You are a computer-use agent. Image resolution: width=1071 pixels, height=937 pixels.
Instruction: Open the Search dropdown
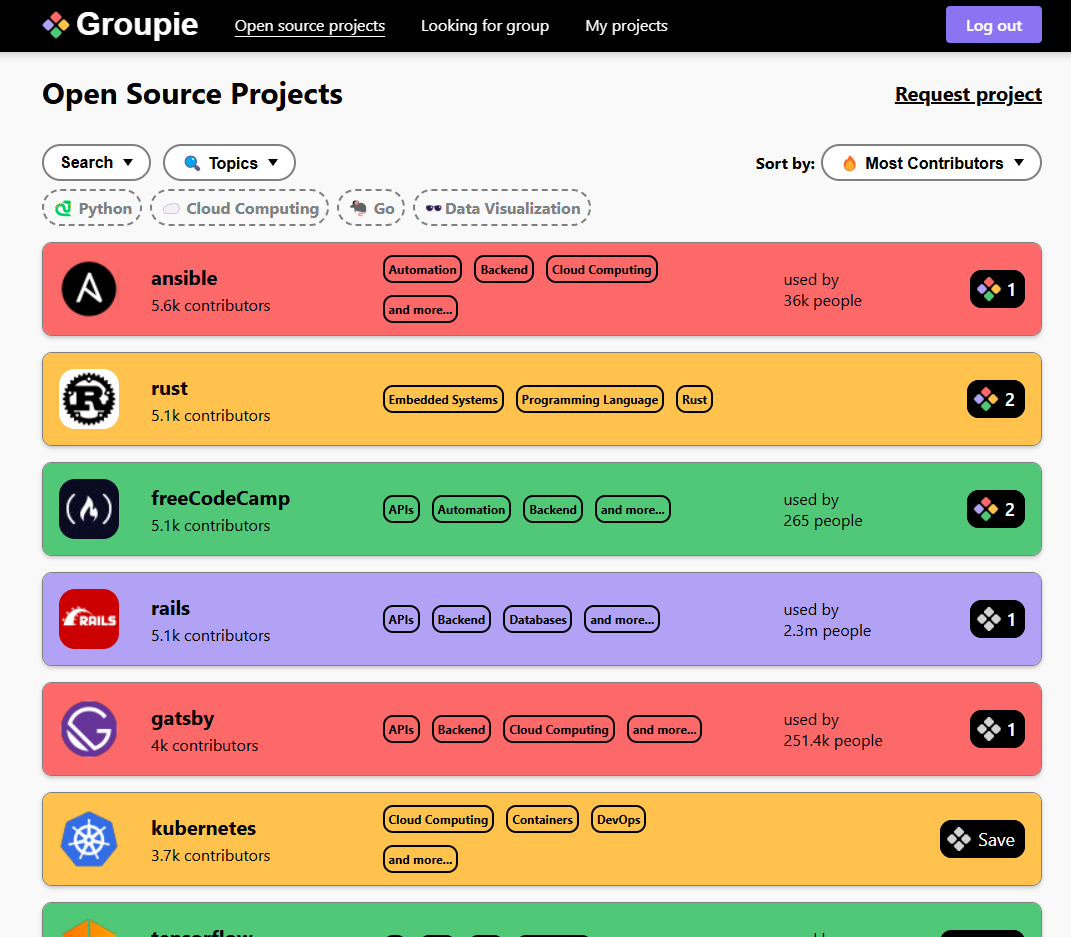click(96, 163)
